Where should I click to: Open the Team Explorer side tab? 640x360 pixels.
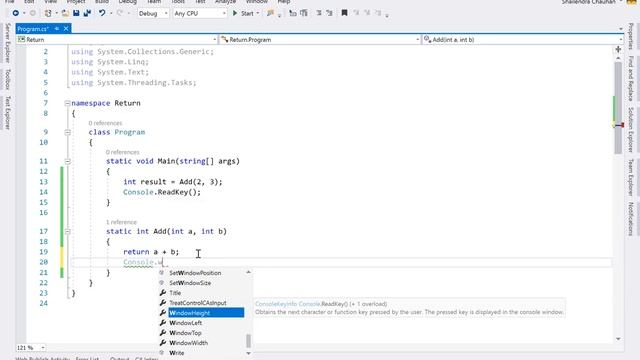(x=631, y=178)
